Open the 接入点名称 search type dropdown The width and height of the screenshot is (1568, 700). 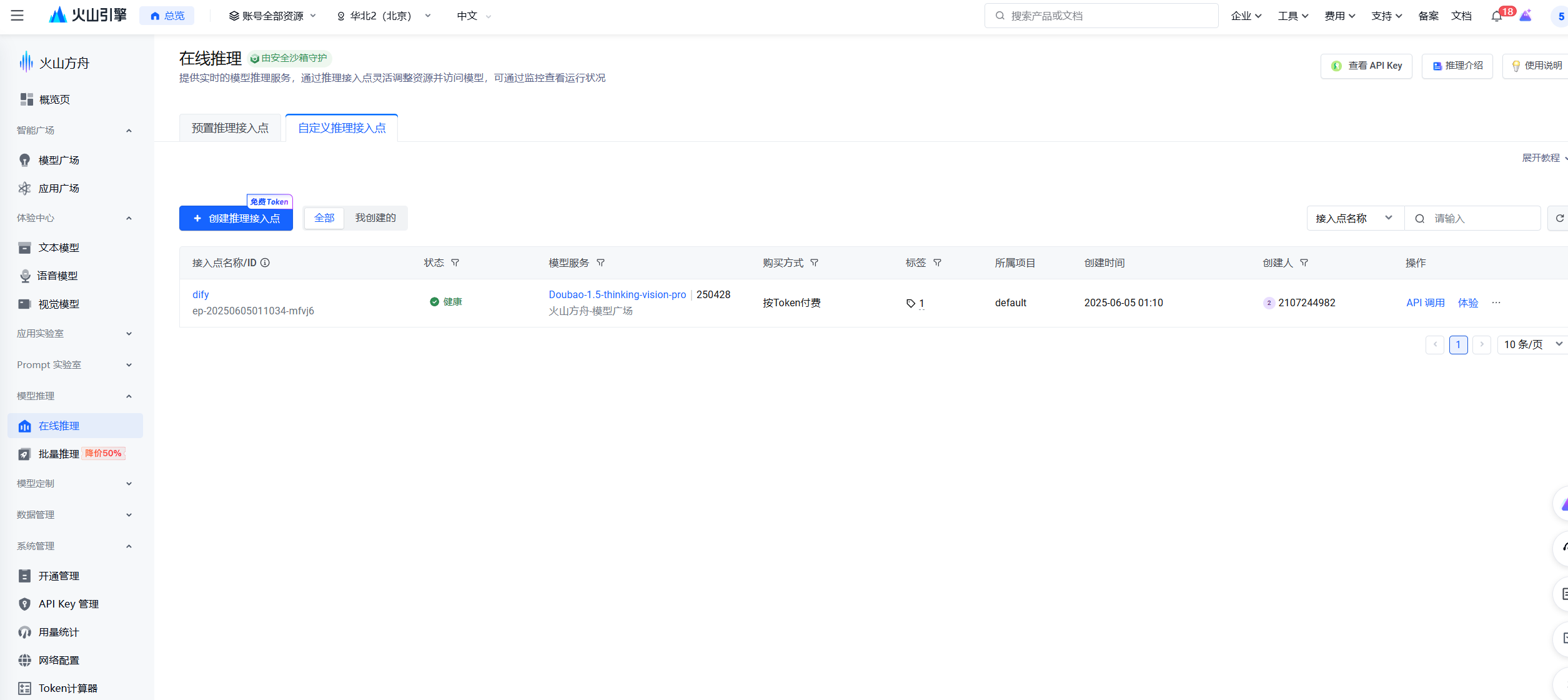pos(1354,218)
